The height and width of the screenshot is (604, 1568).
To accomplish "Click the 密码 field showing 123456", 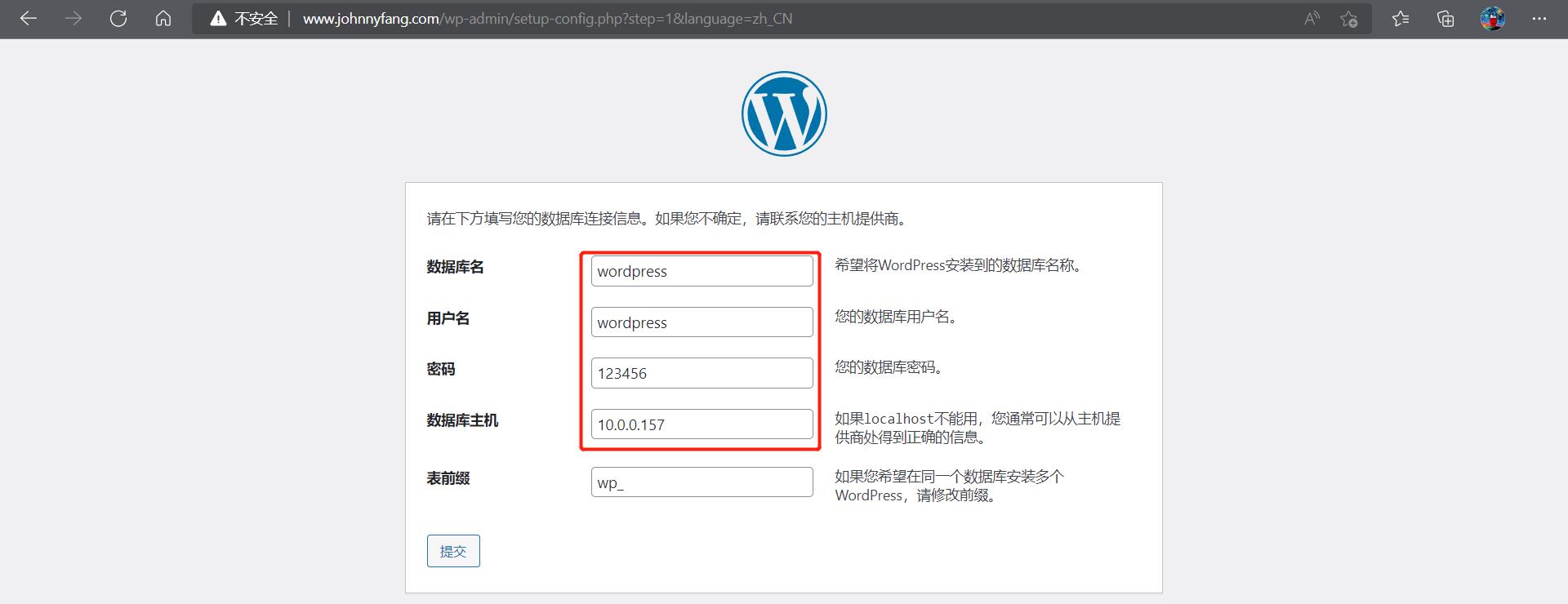I will click(702, 373).
